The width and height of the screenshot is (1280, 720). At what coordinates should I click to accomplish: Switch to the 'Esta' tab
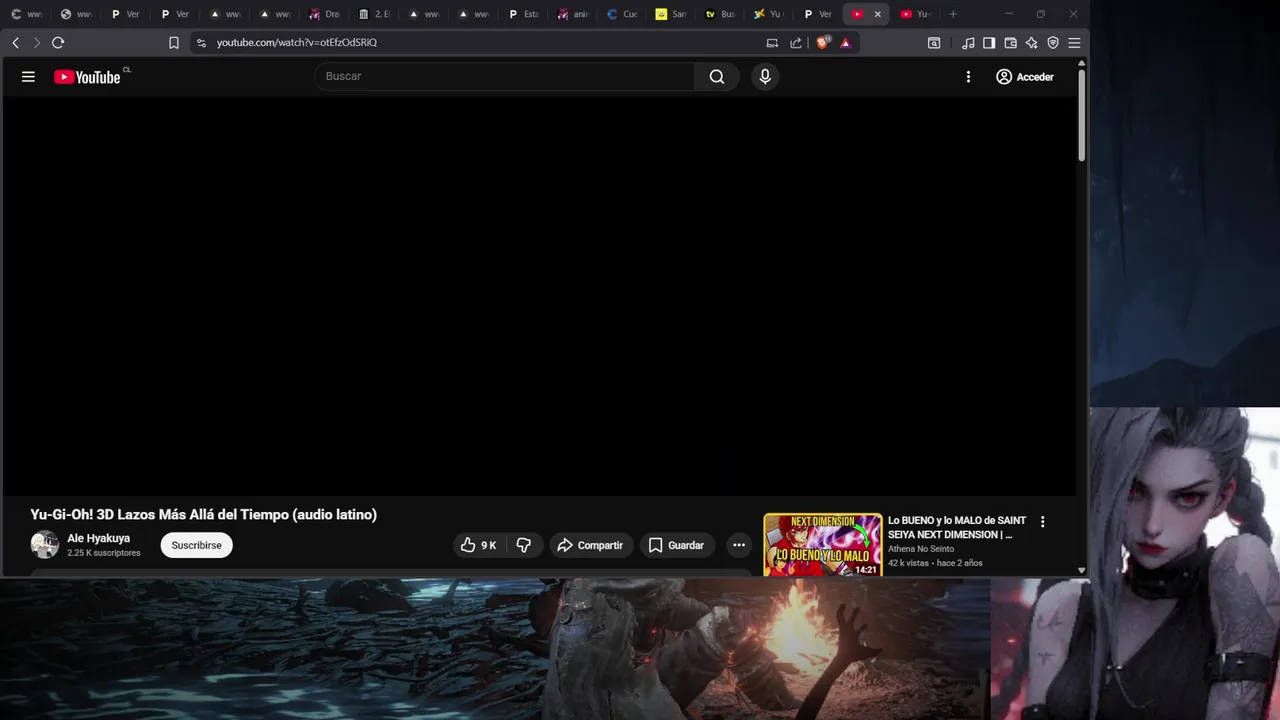coord(524,14)
